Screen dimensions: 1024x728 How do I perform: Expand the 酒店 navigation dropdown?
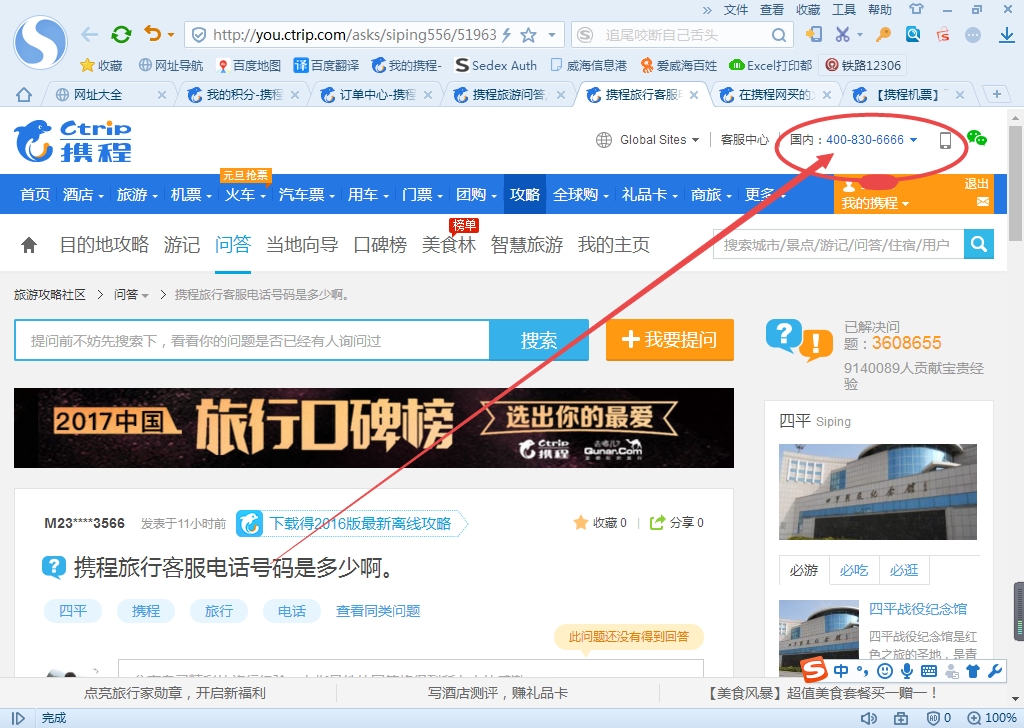(101, 195)
